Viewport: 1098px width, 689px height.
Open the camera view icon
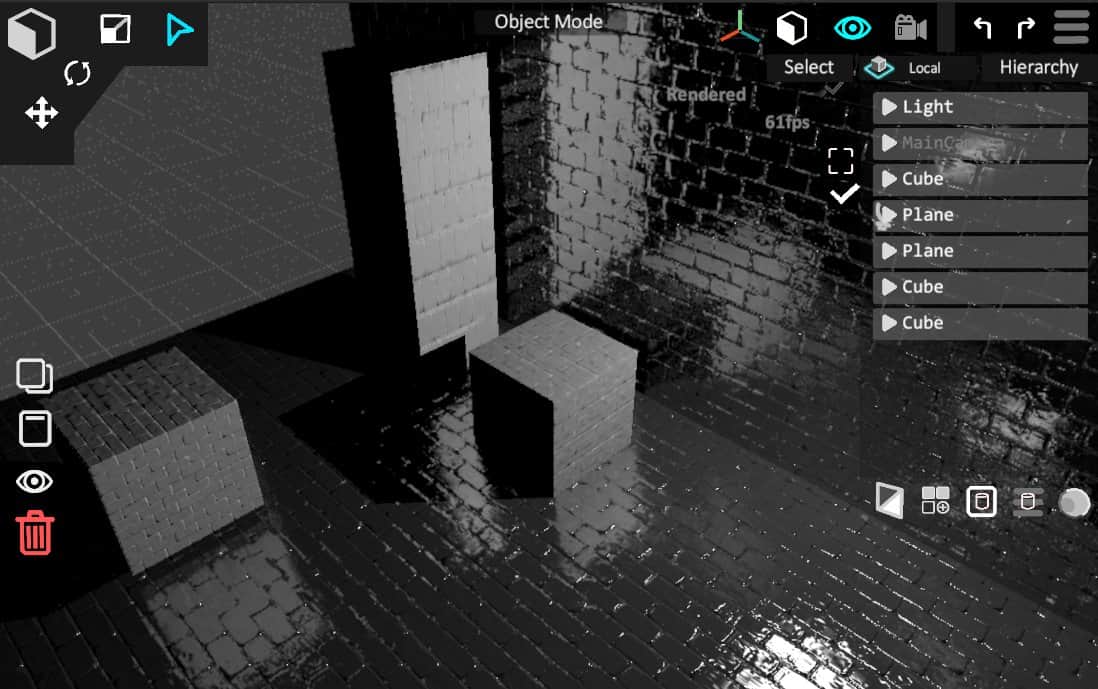[x=910, y=28]
